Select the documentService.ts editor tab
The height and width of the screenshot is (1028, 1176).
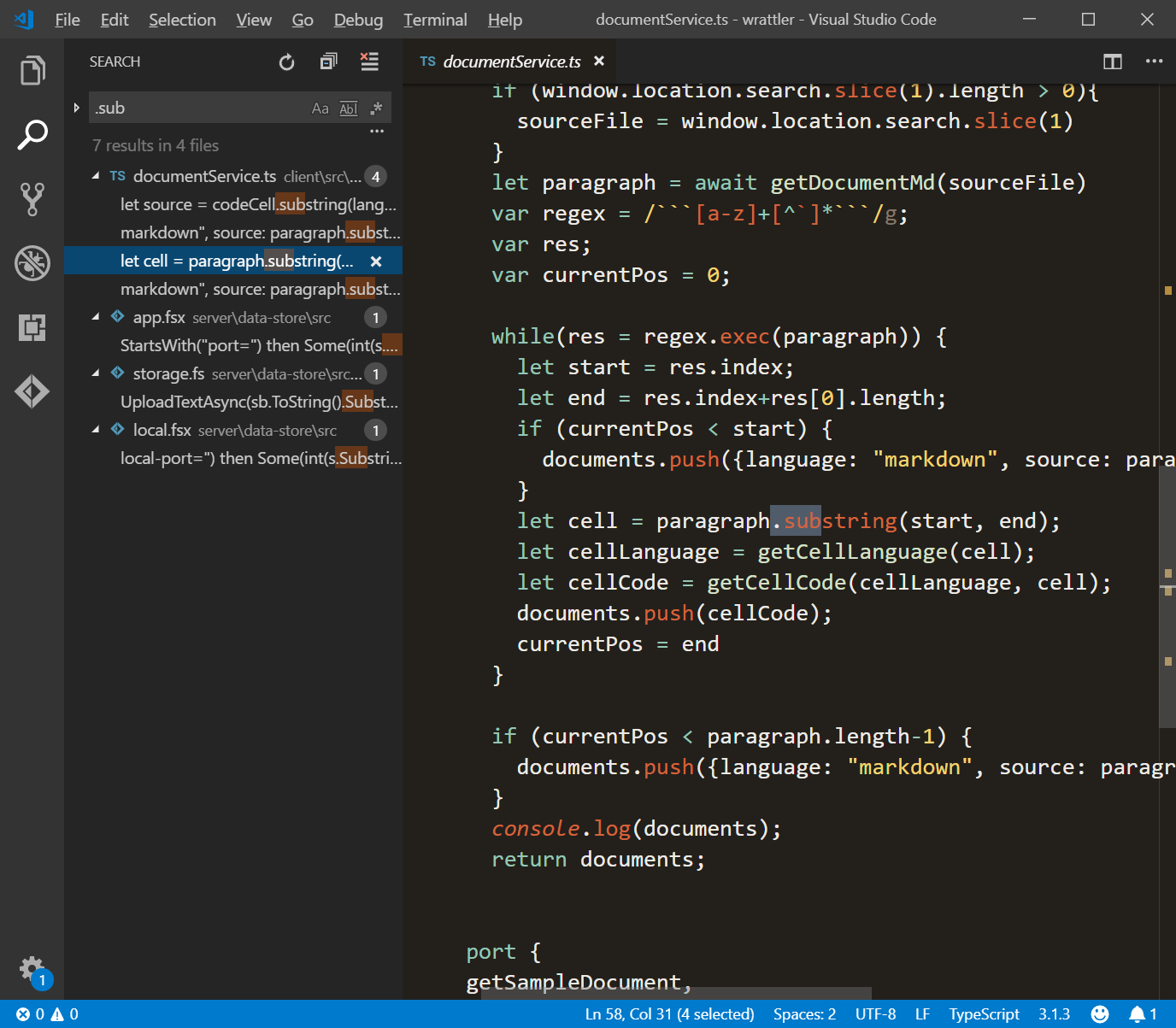tap(511, 62)
